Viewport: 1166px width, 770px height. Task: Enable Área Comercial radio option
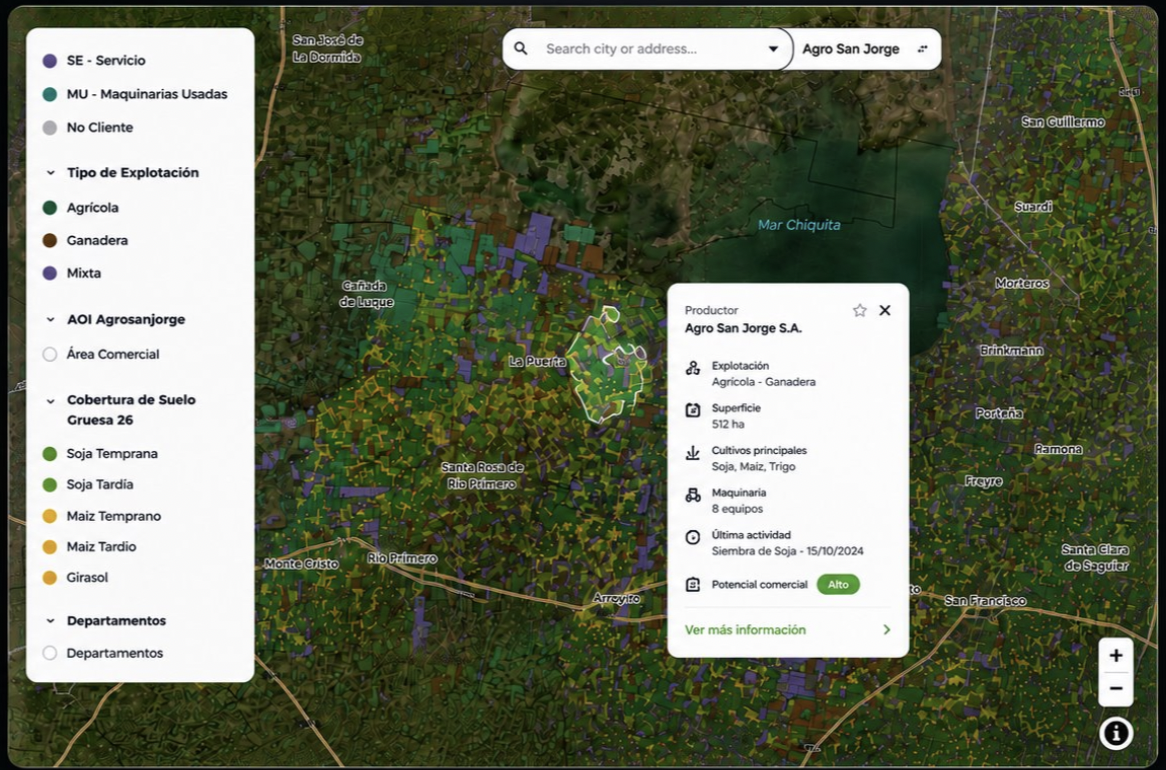[x=50, y=354]
